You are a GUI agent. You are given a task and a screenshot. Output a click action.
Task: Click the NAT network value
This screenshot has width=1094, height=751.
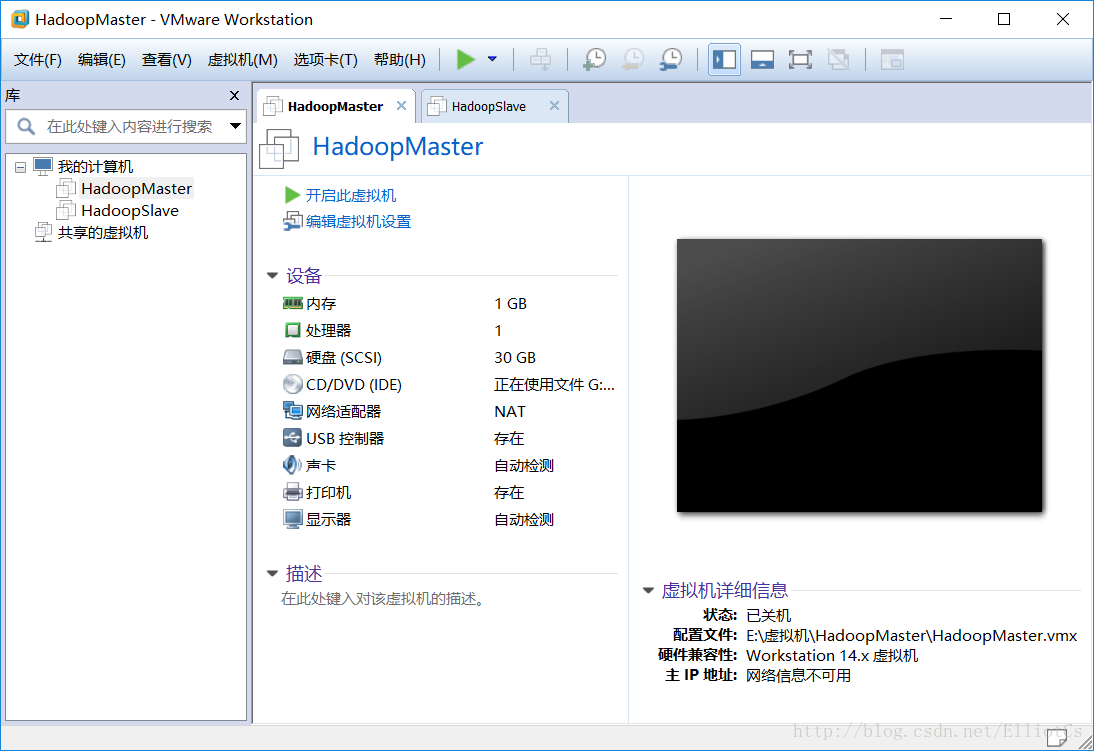point(509,412)
